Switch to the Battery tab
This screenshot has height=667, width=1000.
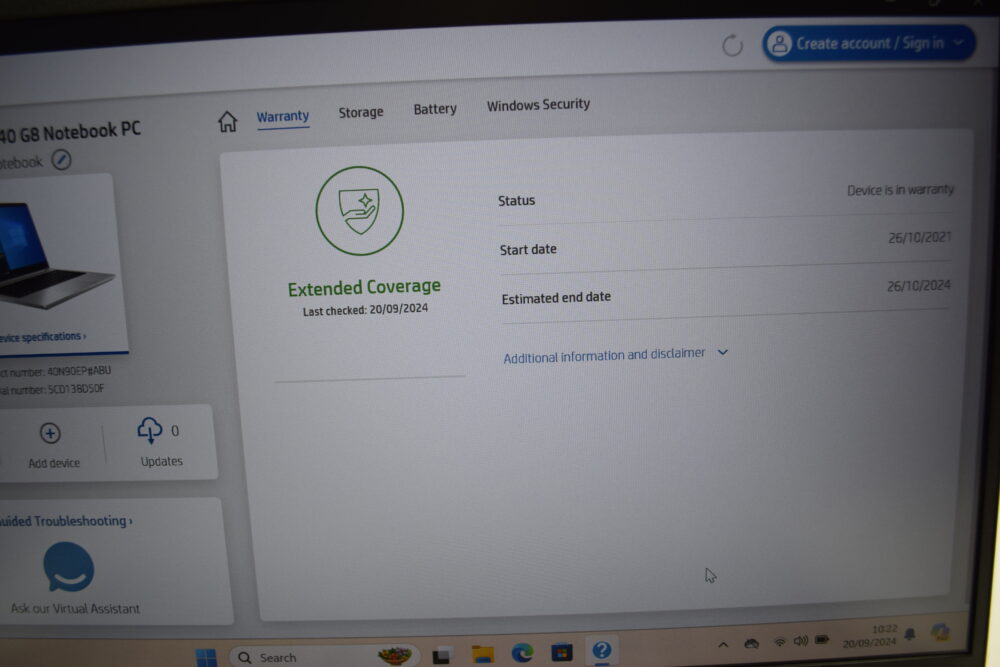pyautogui.click(x=435, y=109)
